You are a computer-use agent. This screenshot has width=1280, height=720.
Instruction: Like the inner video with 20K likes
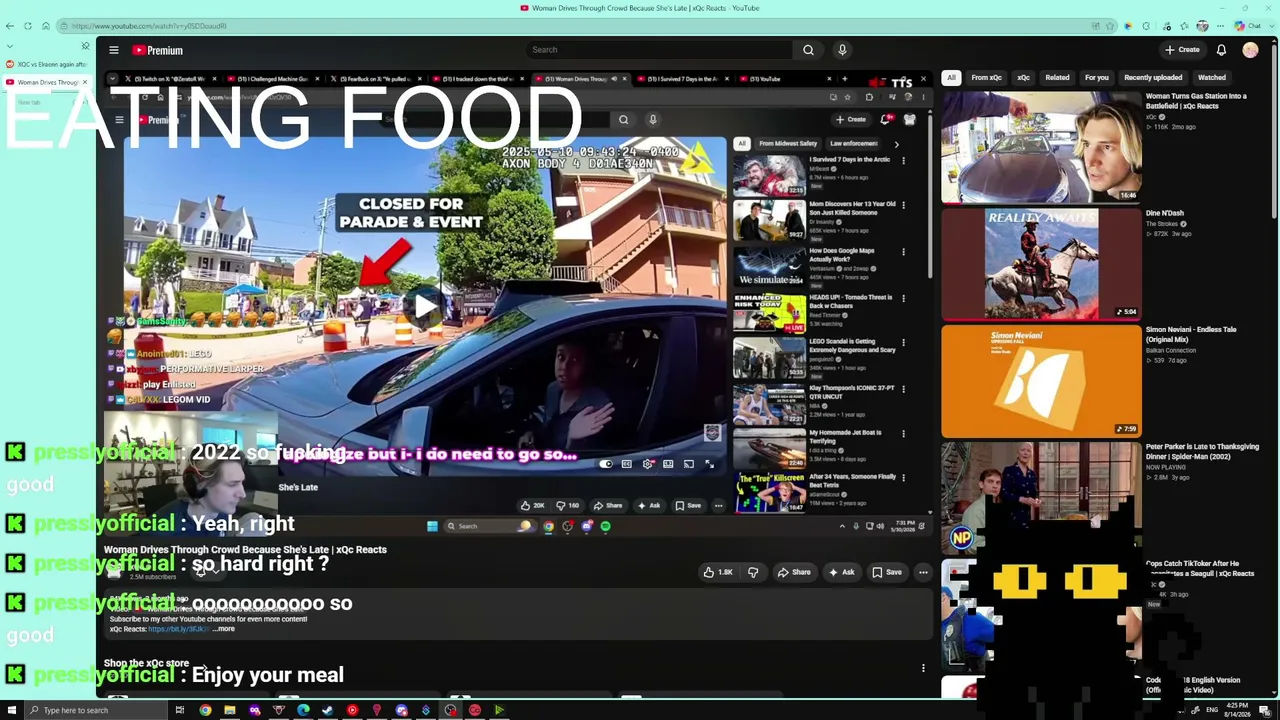pyautogui.click(x=533, y=506)
